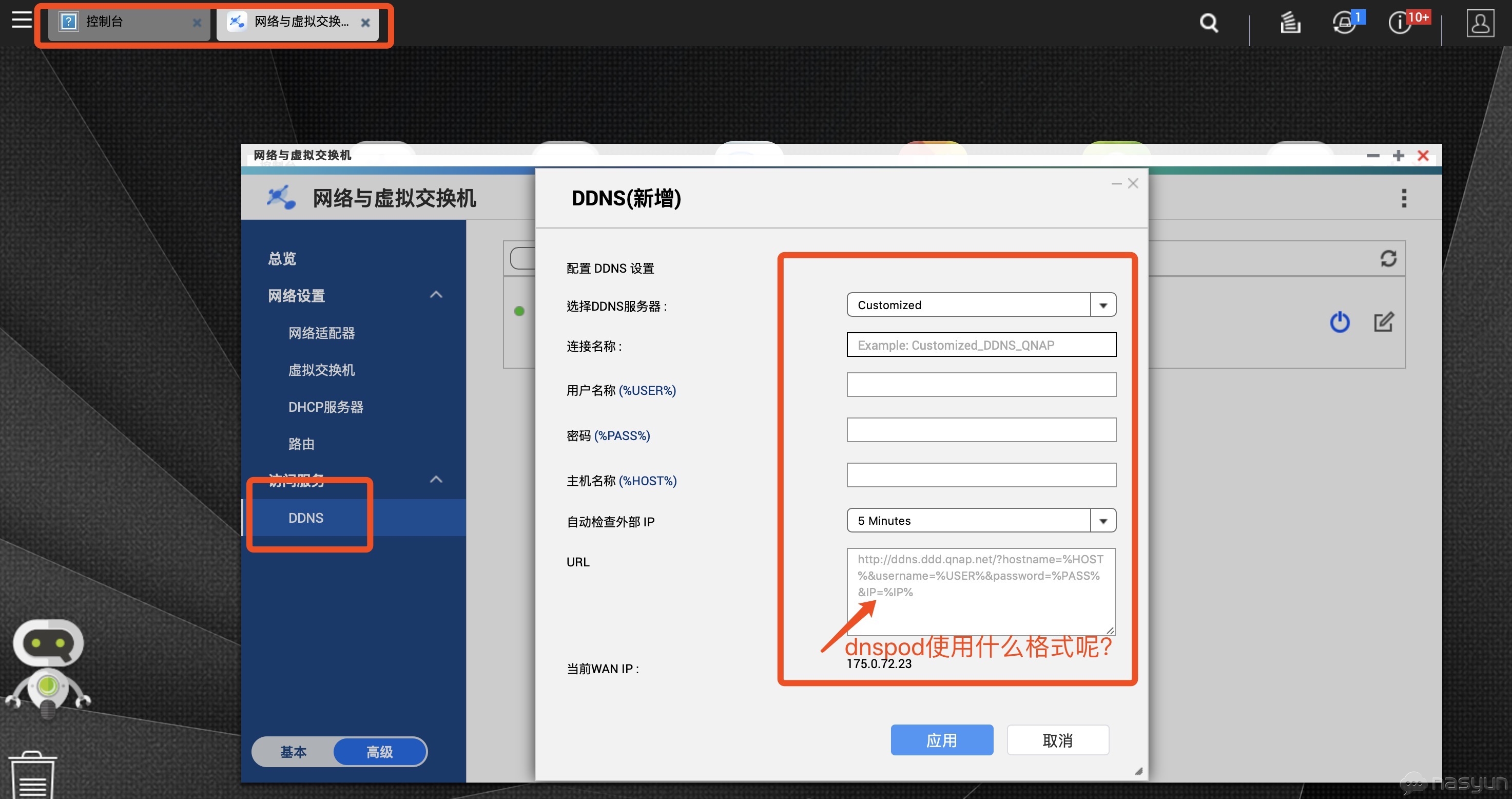Click the 密码 (%PASS%) input field
This screenshot has width=1512, height=799.
point(981,430)
